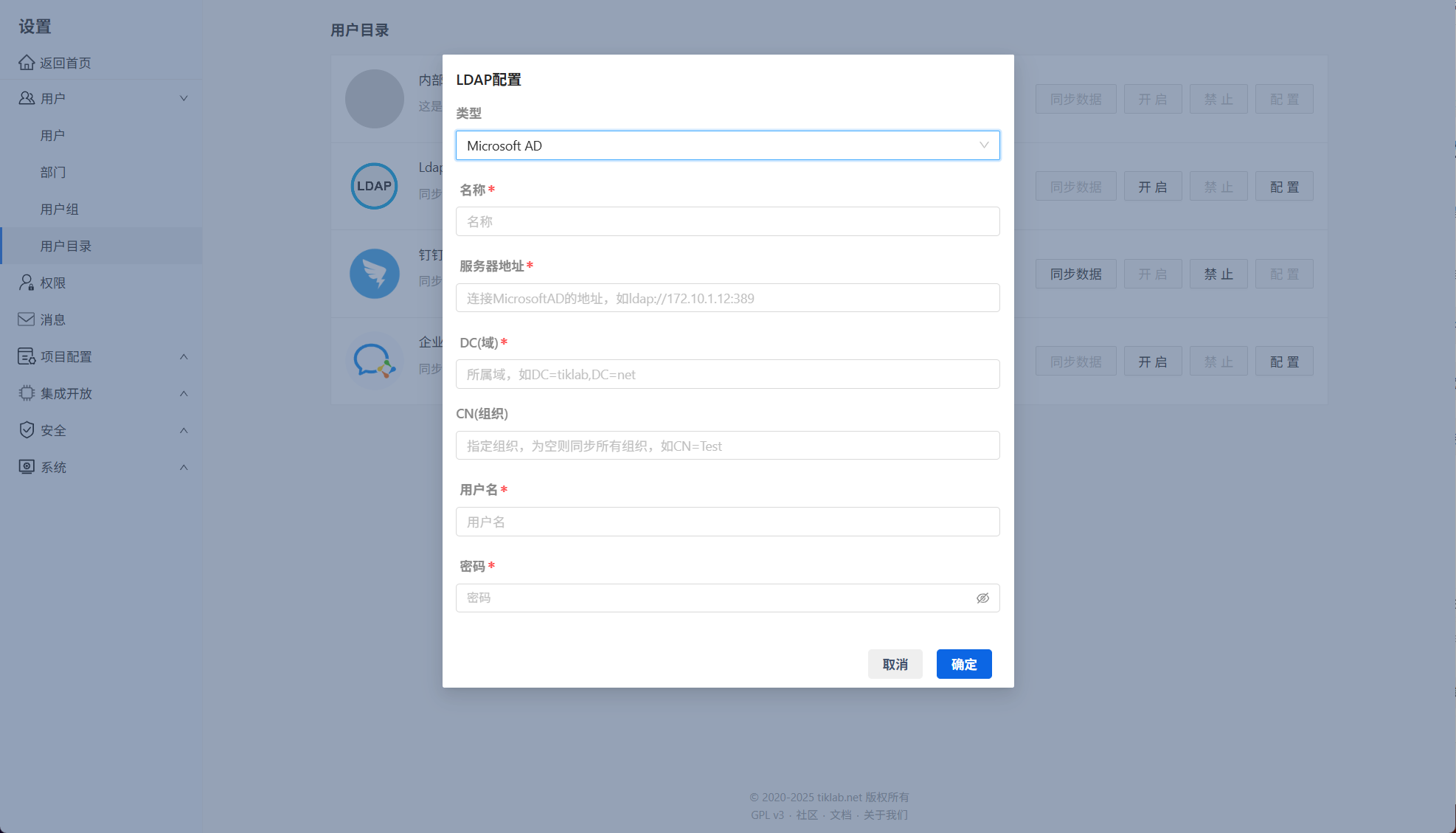
Task: Collapse the 用户 section in sidebar
Action: (184, 98)
